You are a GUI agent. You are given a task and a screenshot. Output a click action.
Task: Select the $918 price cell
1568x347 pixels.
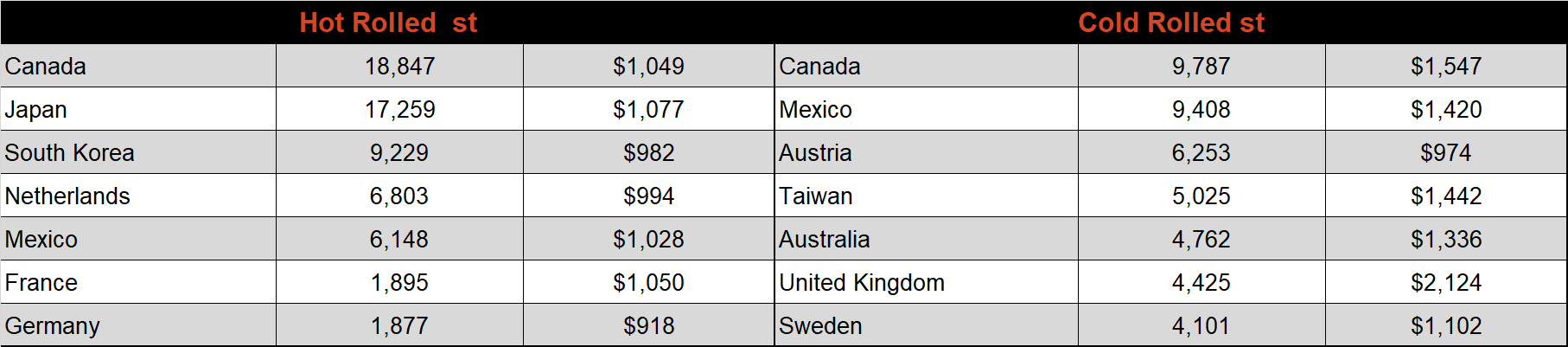tap(648, 325)
